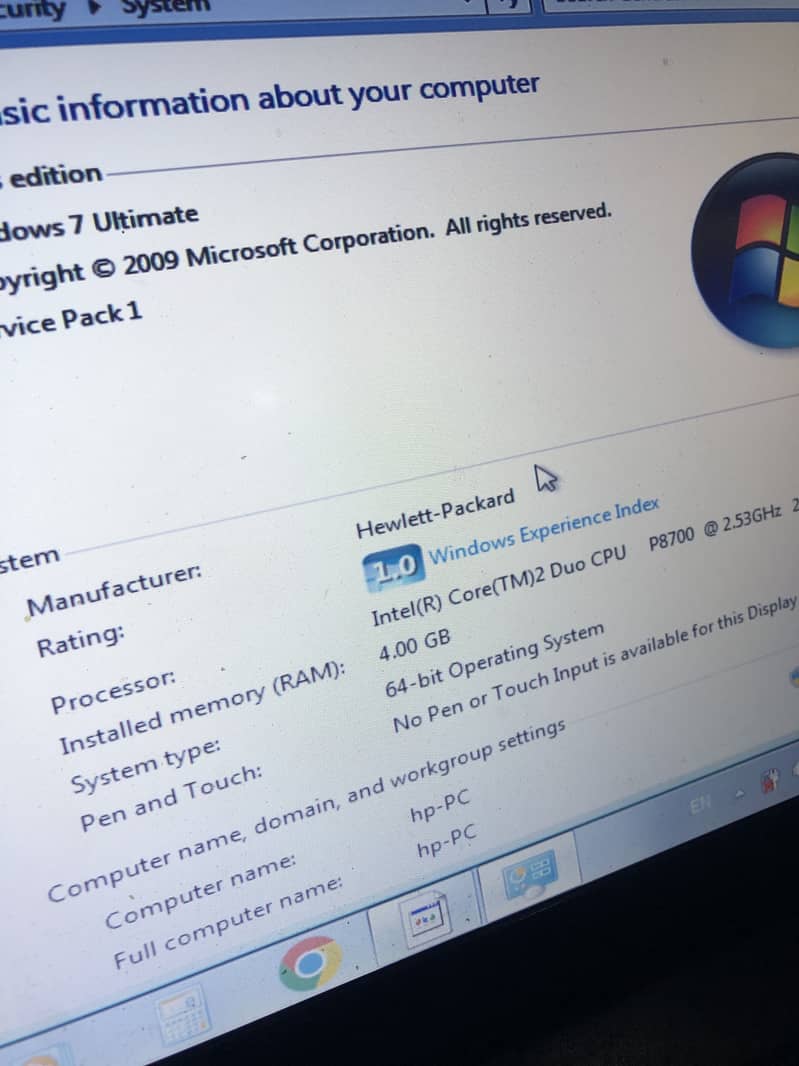
Task: Click the 1.0 rating badge
Action: point(393,567)
